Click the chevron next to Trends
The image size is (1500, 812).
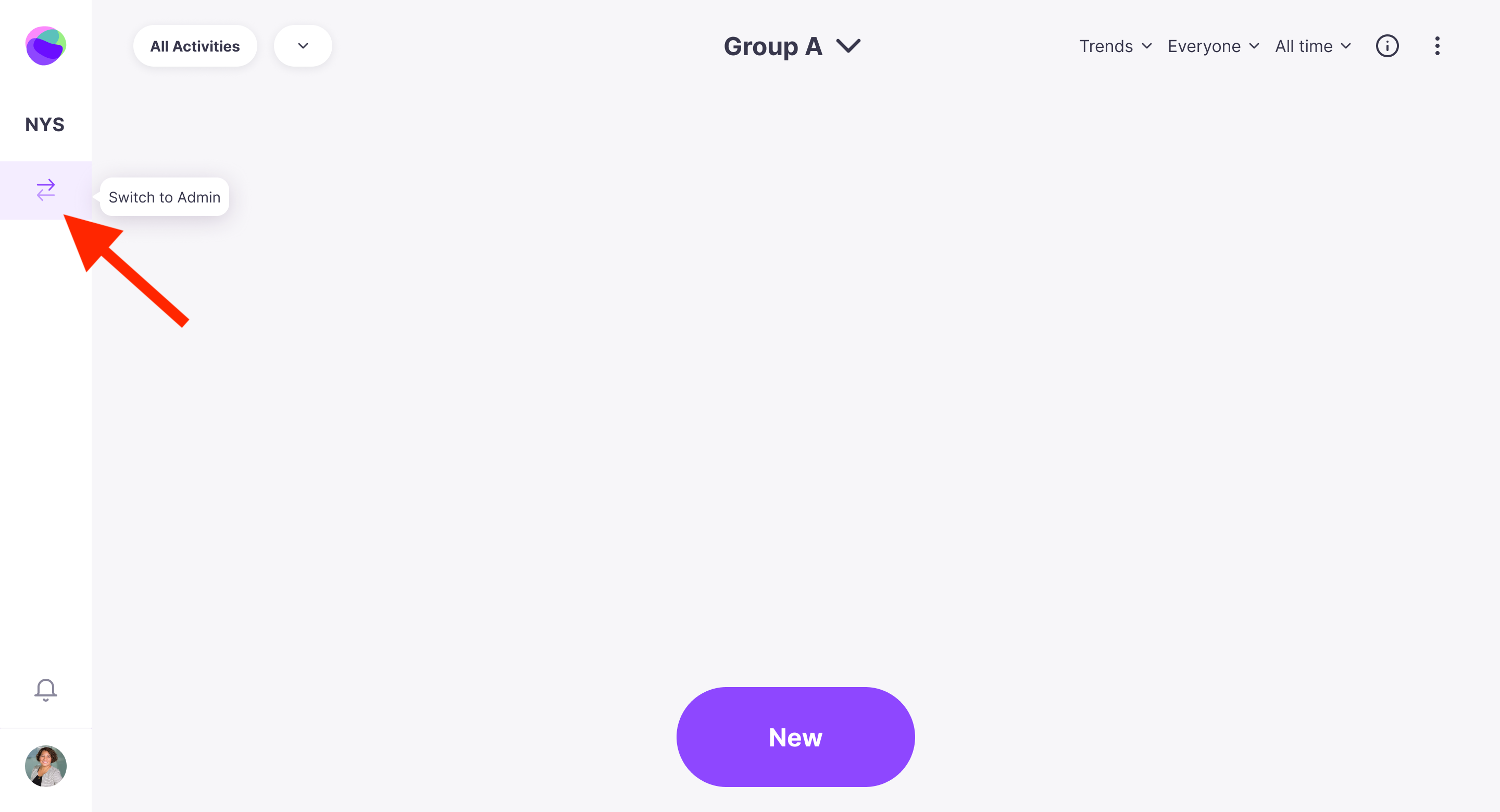(x=1146, y=46)
